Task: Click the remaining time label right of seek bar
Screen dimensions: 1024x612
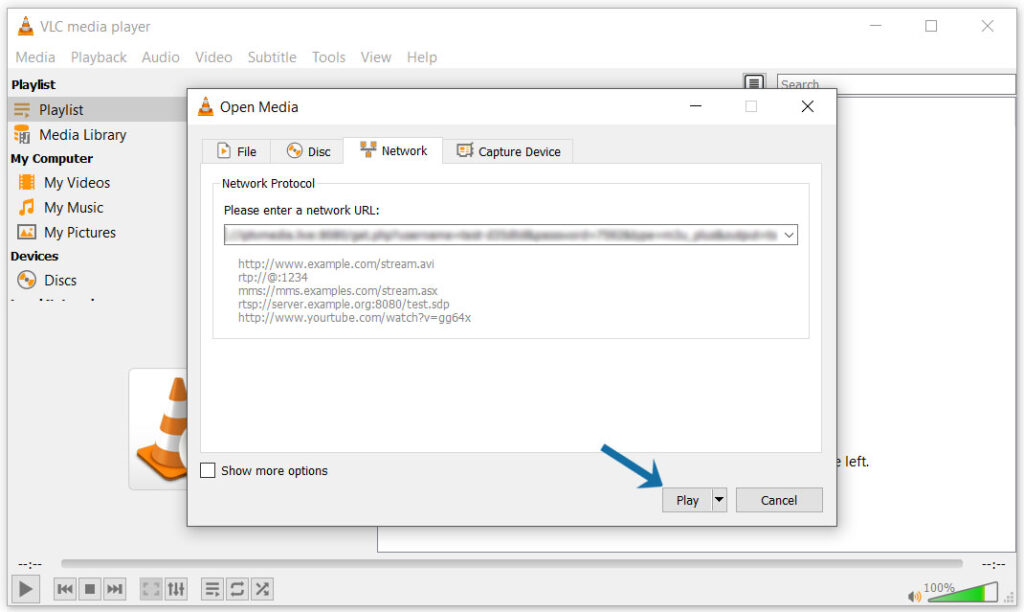Action: point(993,564)
